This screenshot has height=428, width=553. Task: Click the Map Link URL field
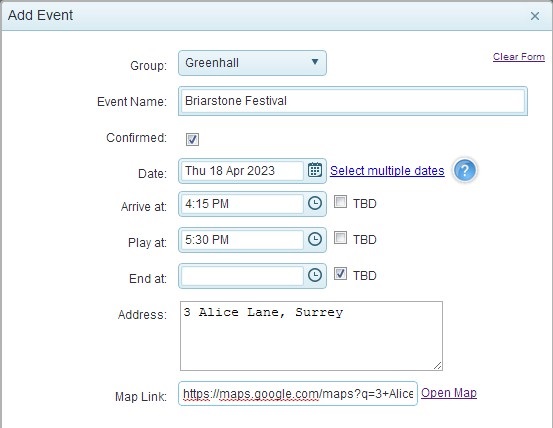[x=298, y=393]
